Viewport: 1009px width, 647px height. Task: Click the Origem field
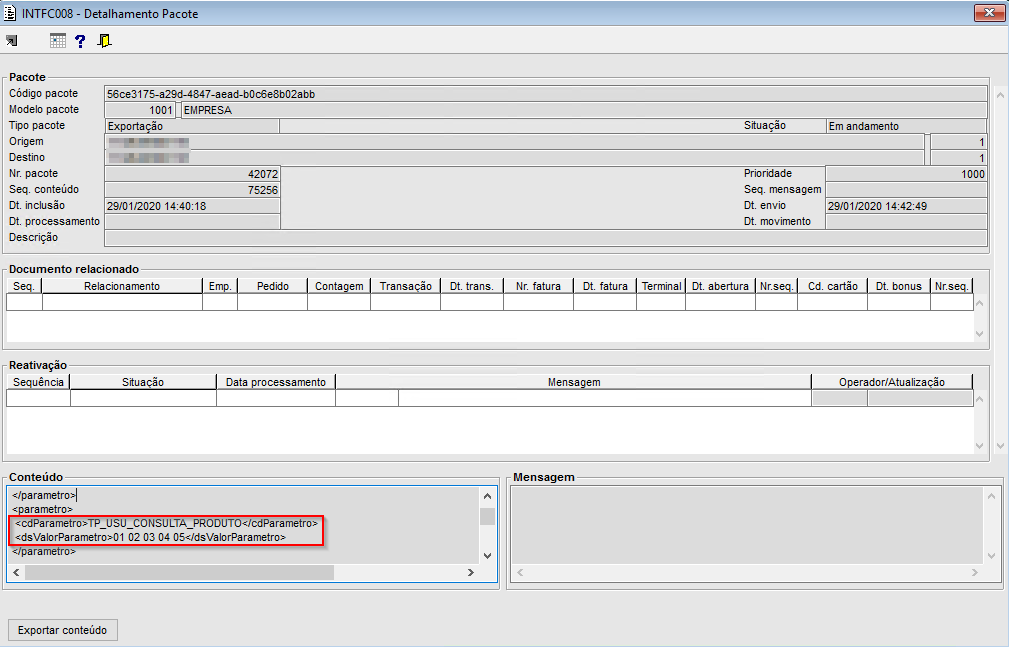click(x=514, y=142)
